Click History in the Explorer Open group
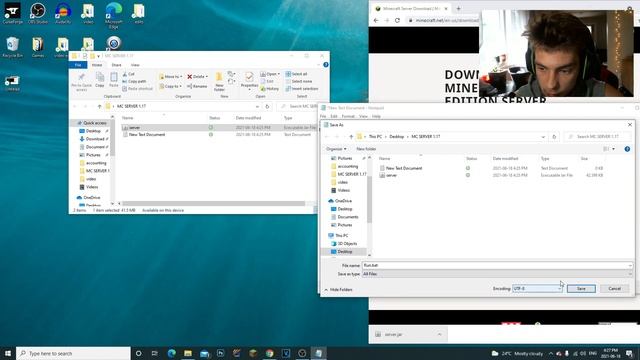Screen dimensions: 640x360 click(269, 89)
